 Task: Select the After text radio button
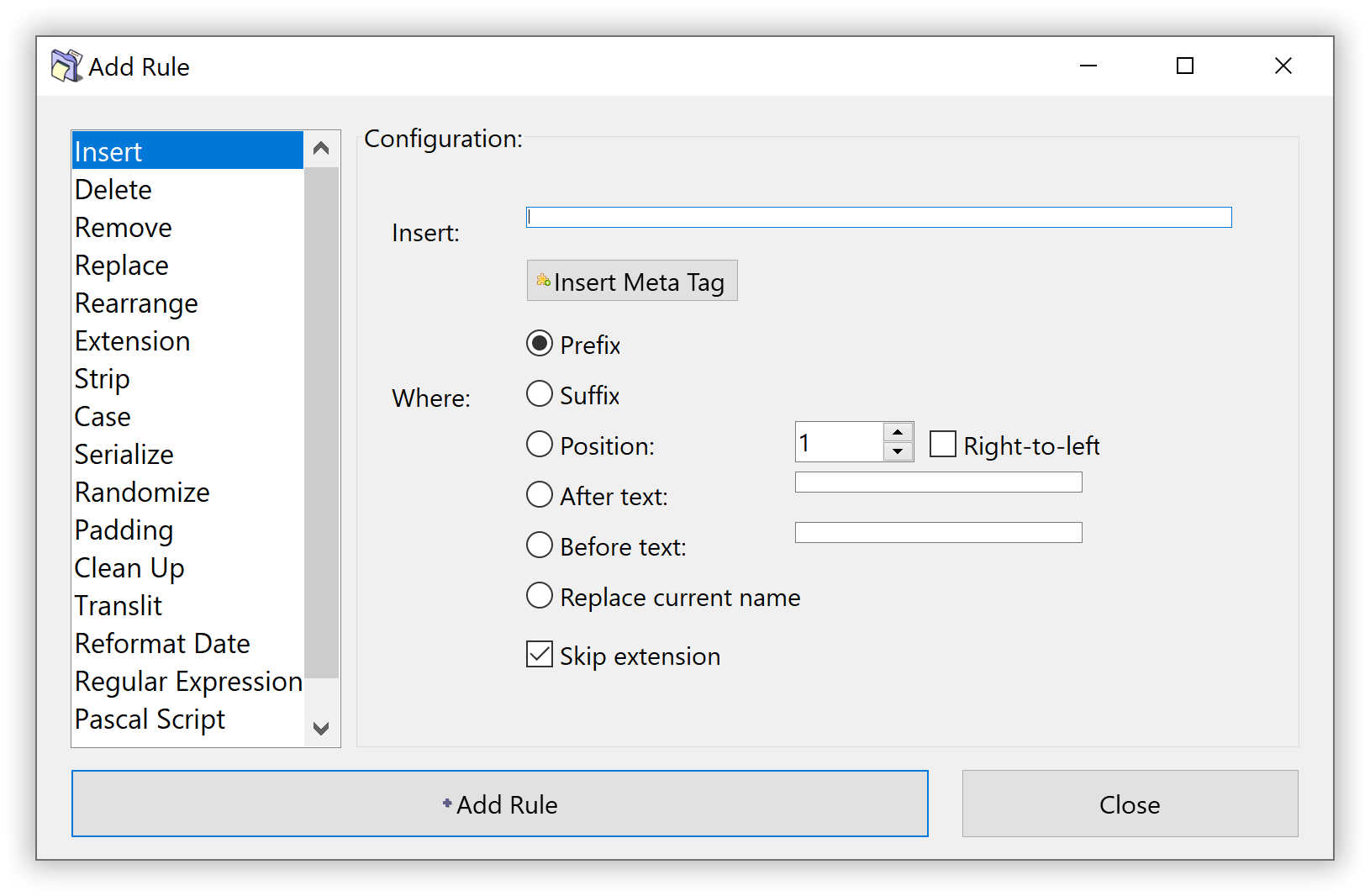pyautogui.click(x=540, y=495)
